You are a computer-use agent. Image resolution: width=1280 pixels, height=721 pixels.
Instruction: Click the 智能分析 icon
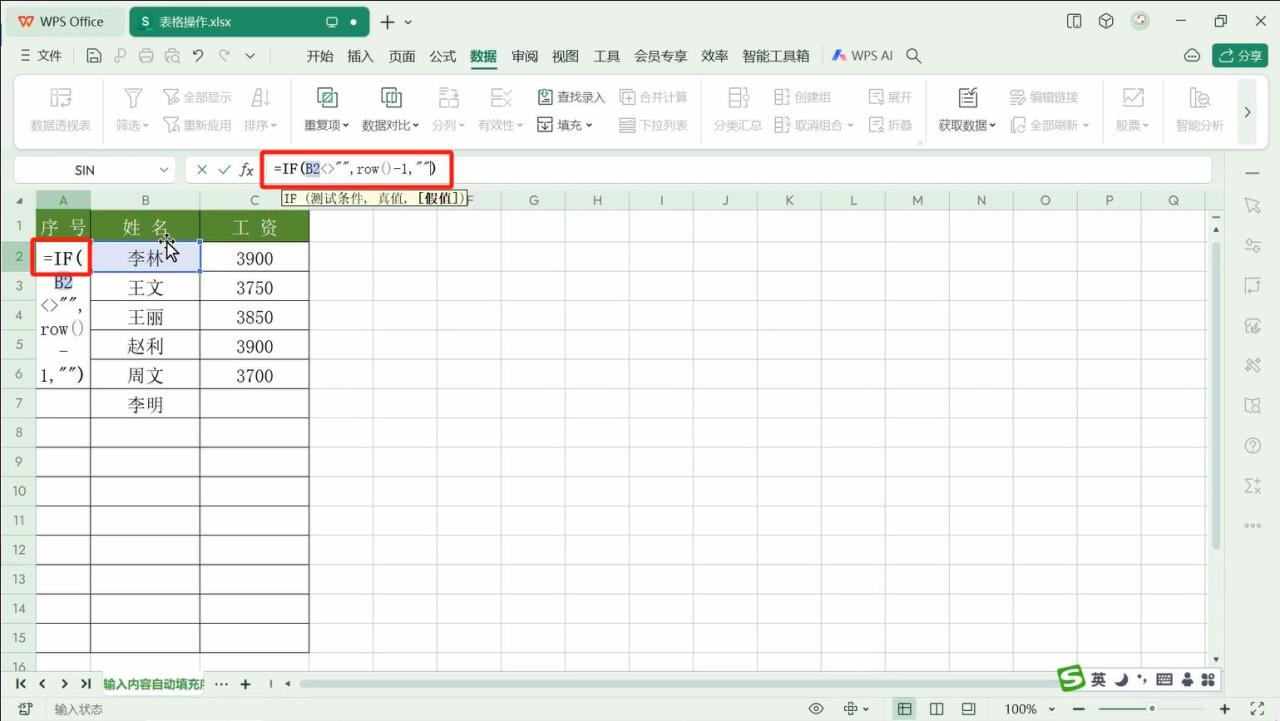[x=1200, y=98]
